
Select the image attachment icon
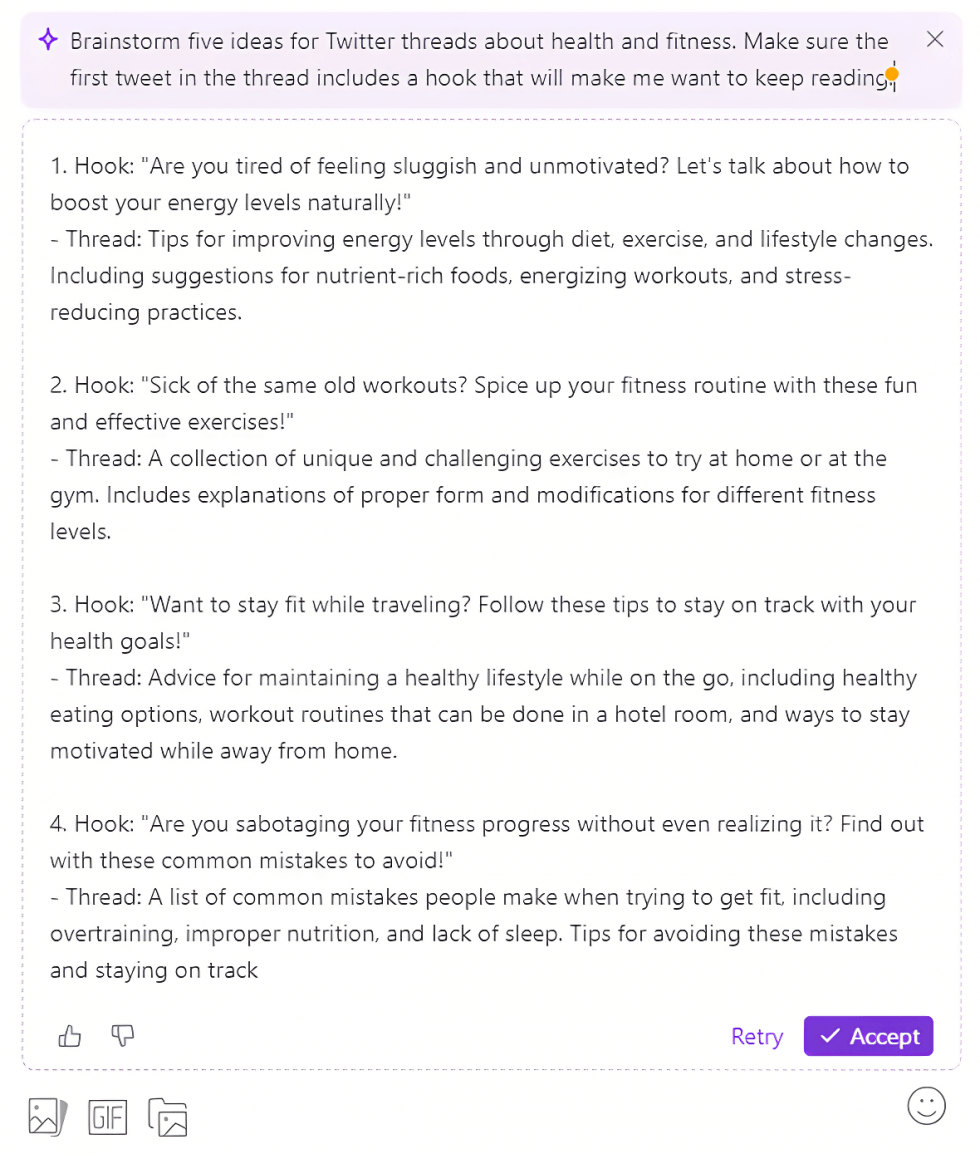click(46, 1116)
